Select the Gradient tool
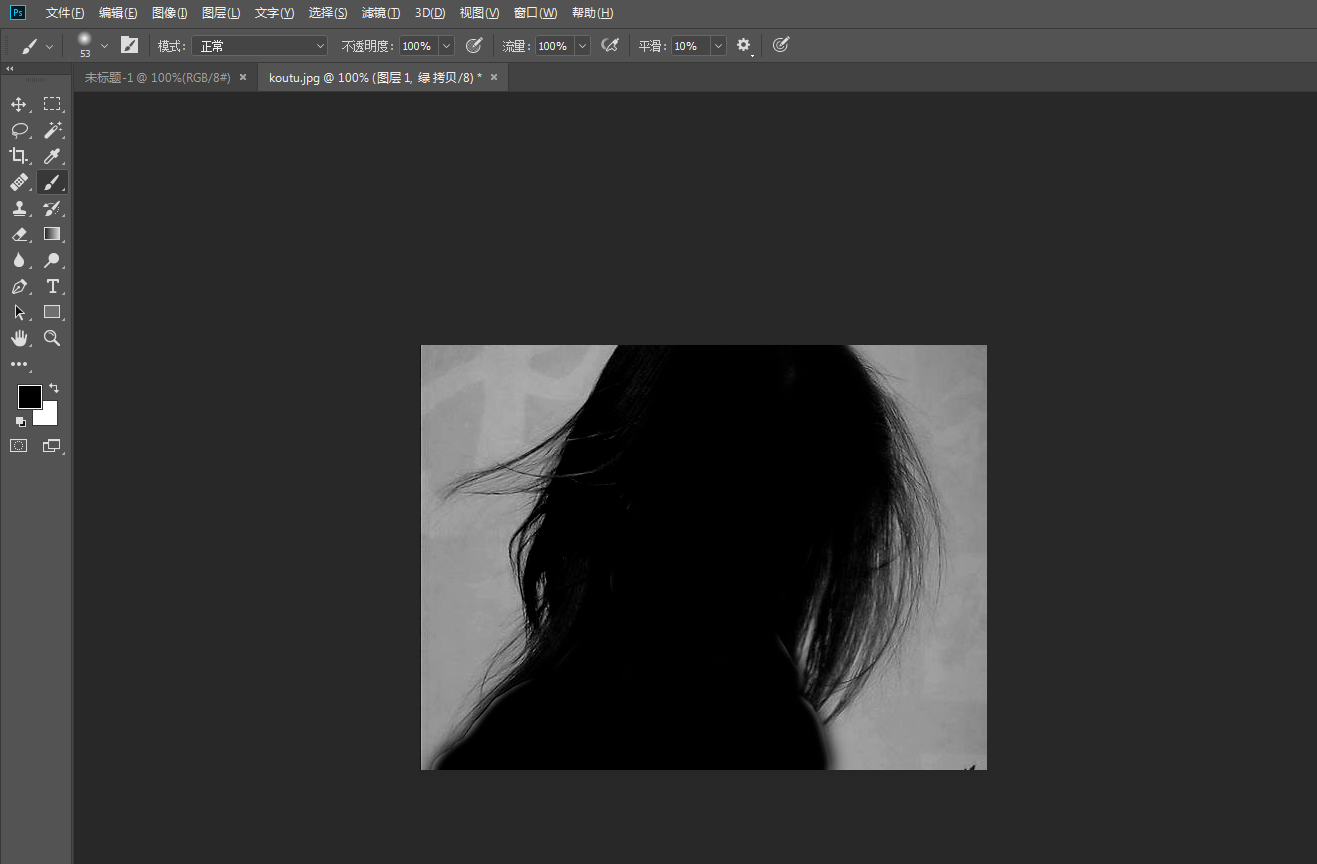1317x864 pixels. click(x=52, y=234)
